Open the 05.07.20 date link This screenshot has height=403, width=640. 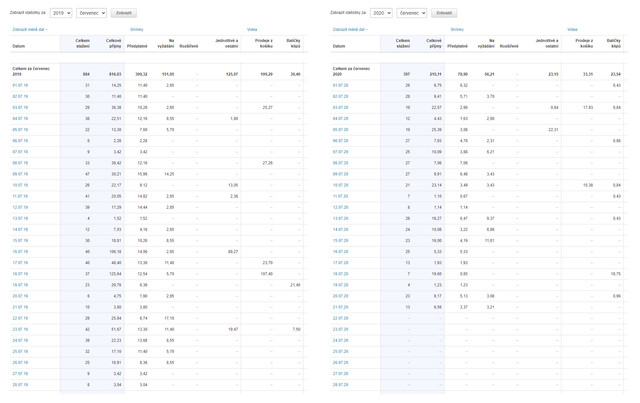tap(340, 130)
